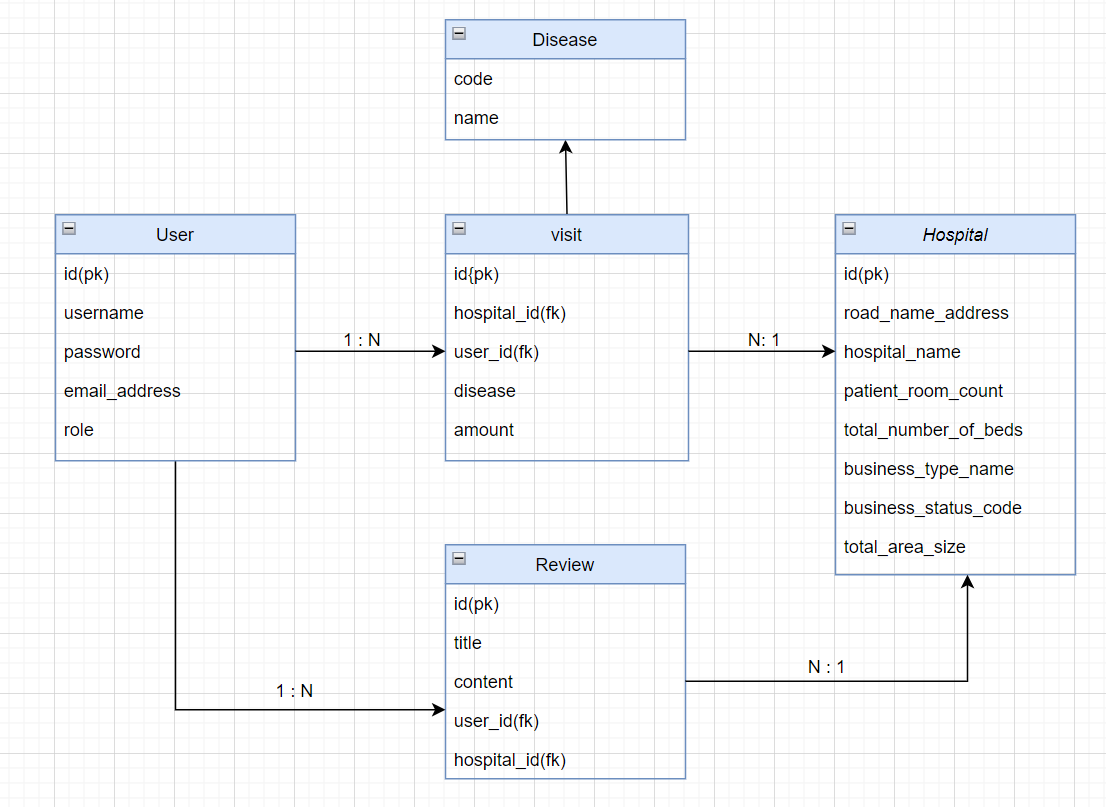Collapse the Review entity minus icon
The height and width of the screenshot is (807, 1106).
(x=459, y=558)
